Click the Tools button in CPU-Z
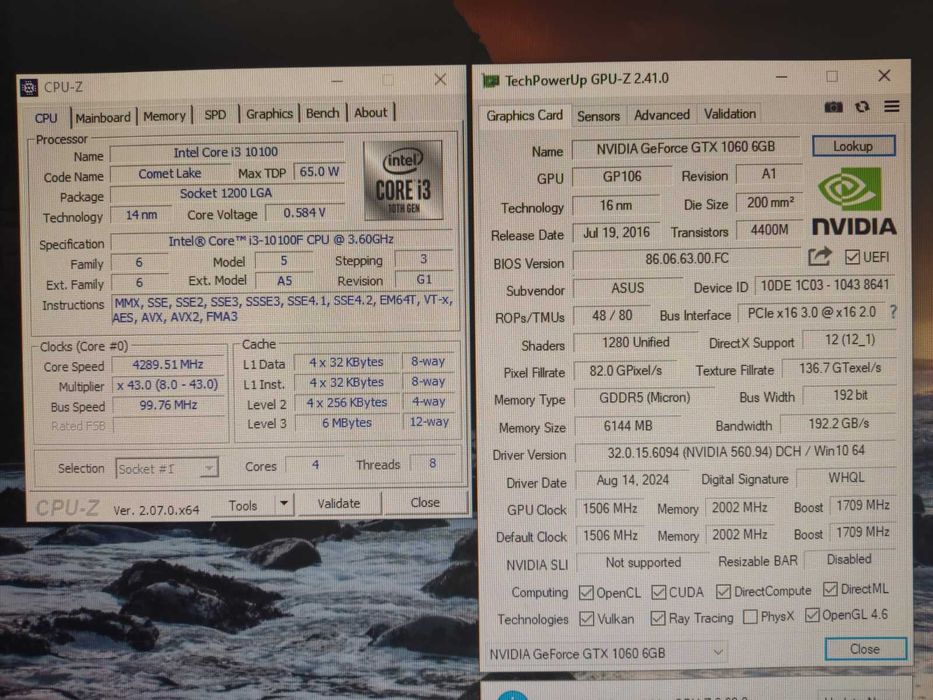The height and width of the screenshot is (700, 933). point(243,505)
